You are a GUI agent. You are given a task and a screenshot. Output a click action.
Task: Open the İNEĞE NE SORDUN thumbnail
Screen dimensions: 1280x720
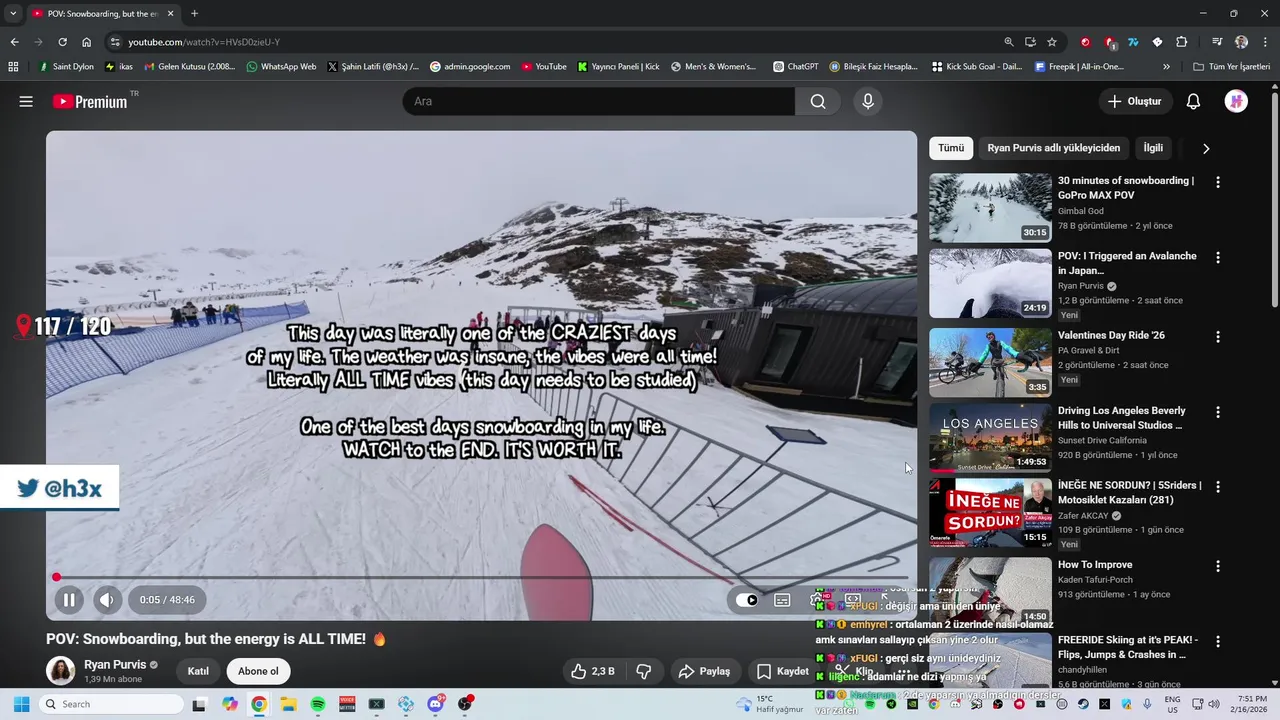pos(990,513)
